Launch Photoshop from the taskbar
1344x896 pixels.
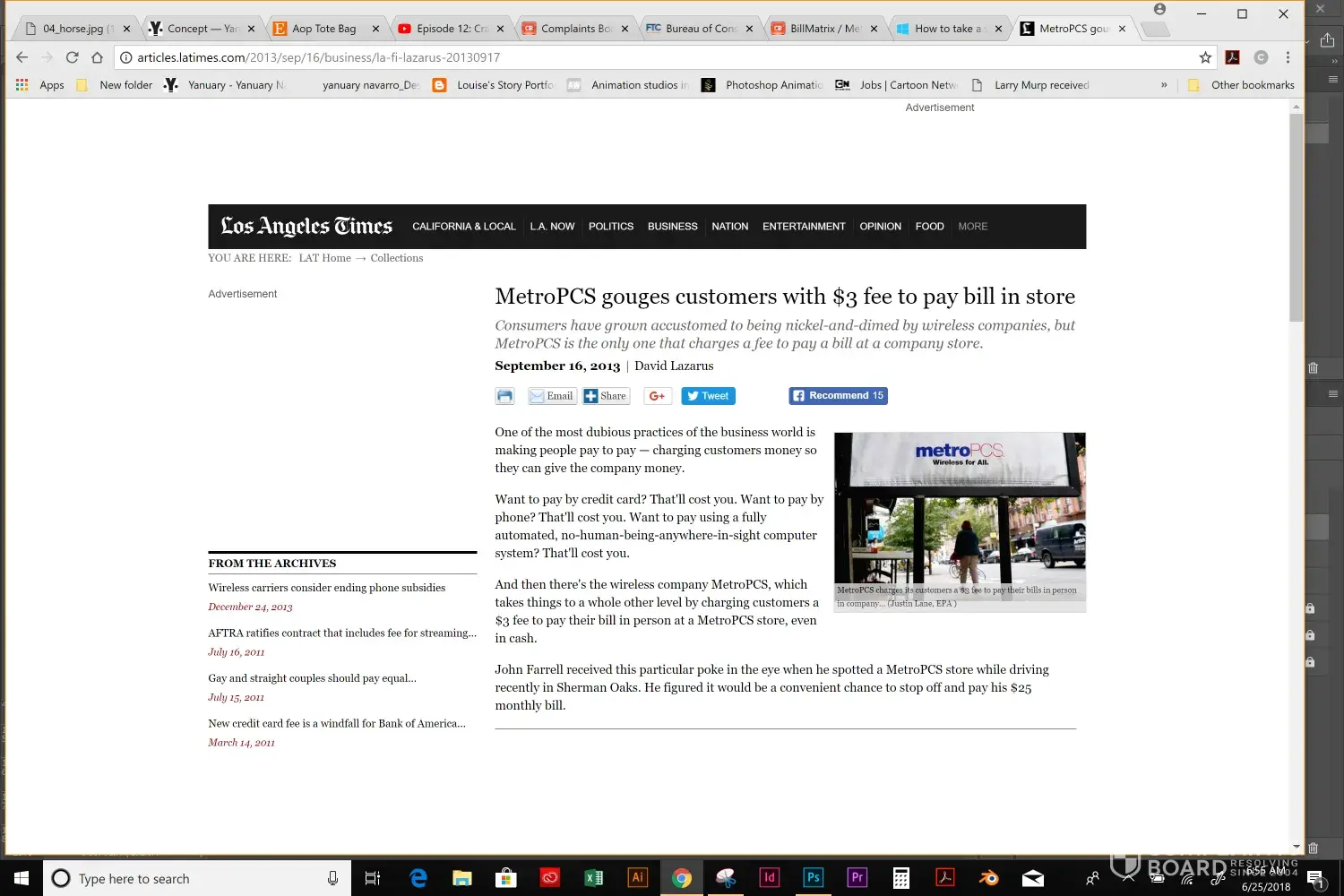pyautogui.click(x=813, y=878)
